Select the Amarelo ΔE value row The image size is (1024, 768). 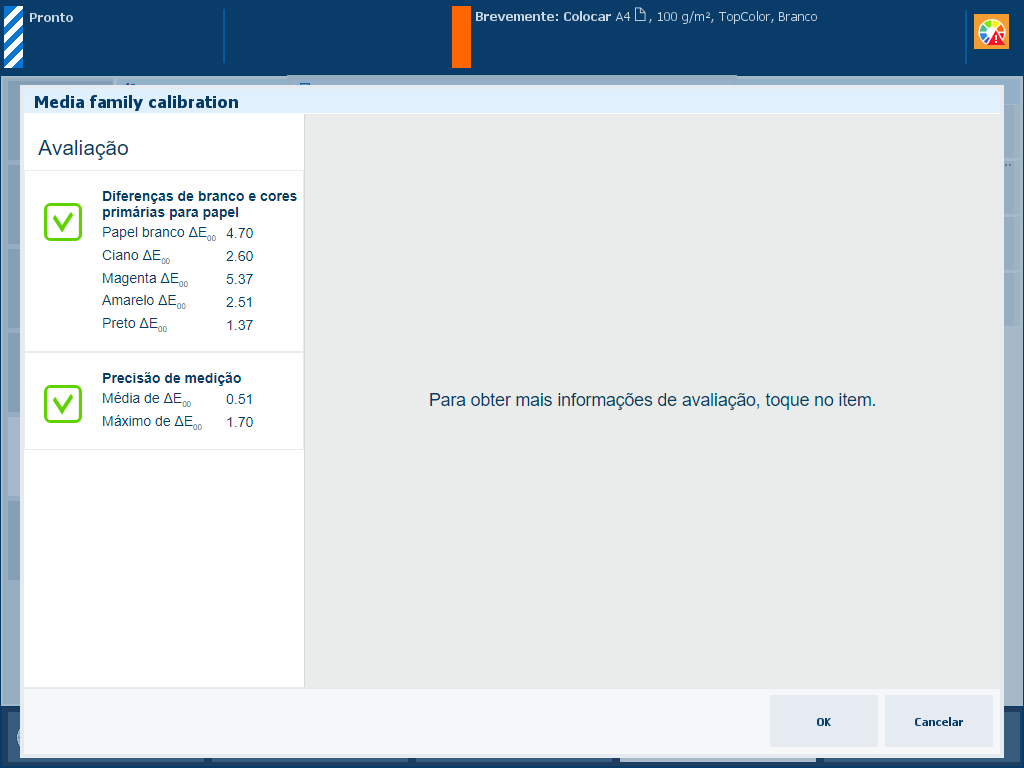coord(177,302)
